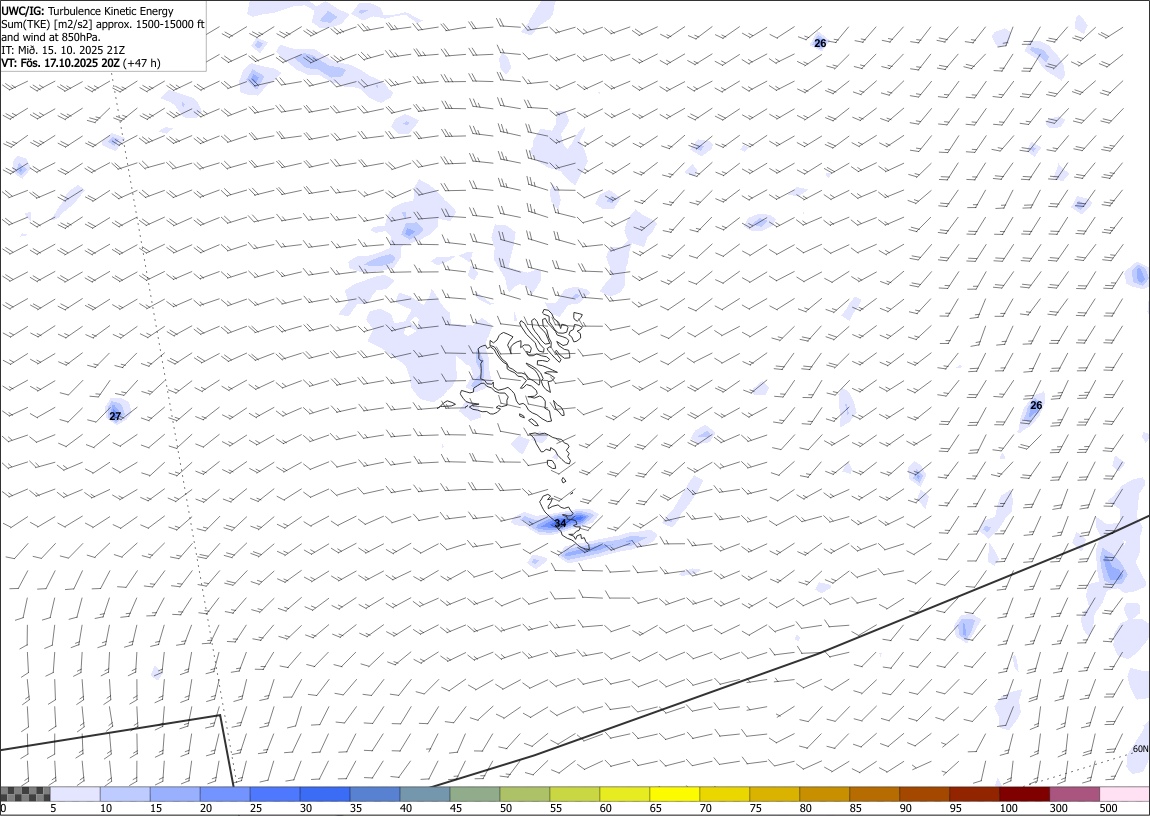Select the "60N" latitude label
1150x816 pixels.
pyautogui.click(x=1140, y=749)
